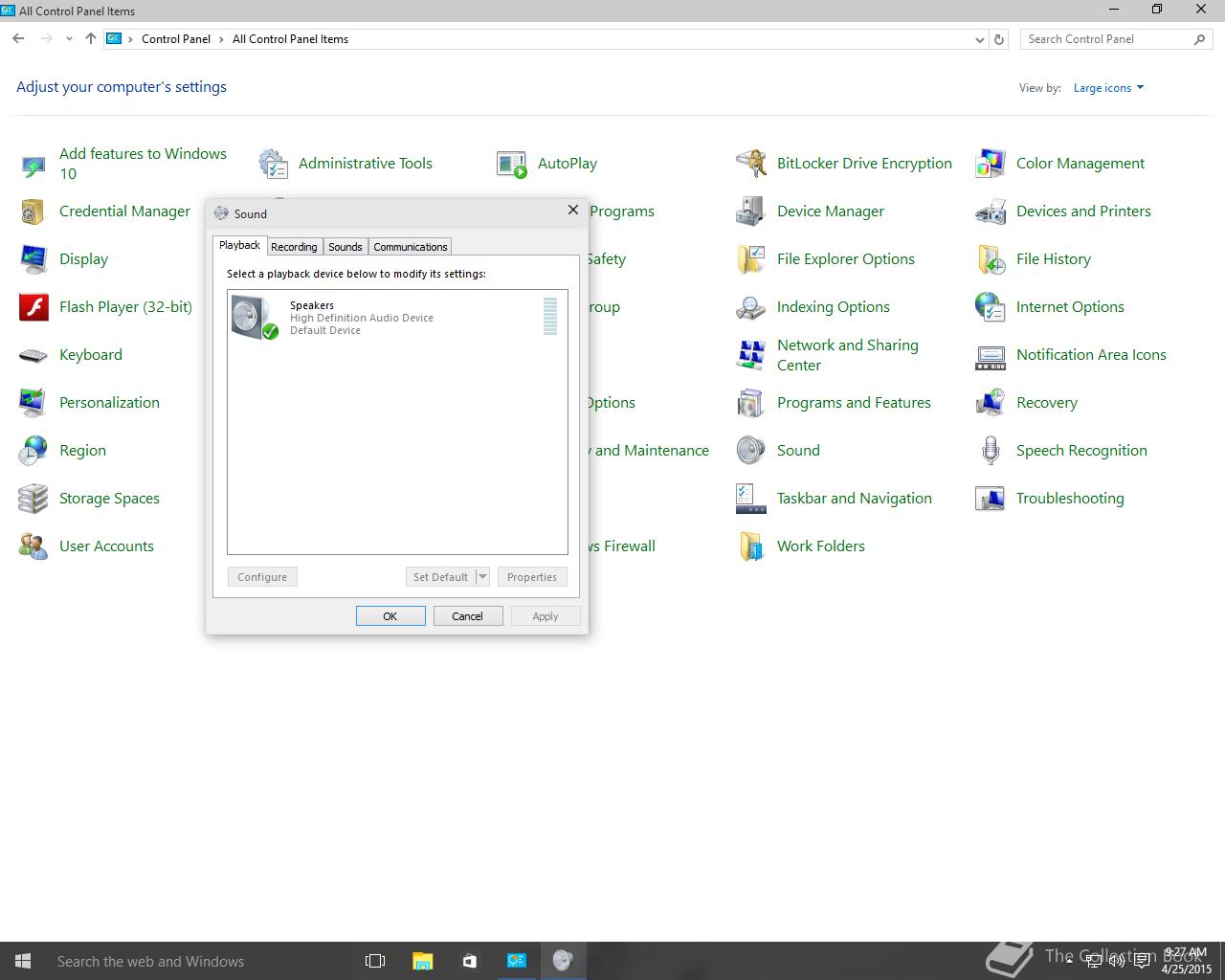This screenshot has width=1225, height=980.
Task: Open the BitLocker Drive Encryption icon
Action: [750, 164]
